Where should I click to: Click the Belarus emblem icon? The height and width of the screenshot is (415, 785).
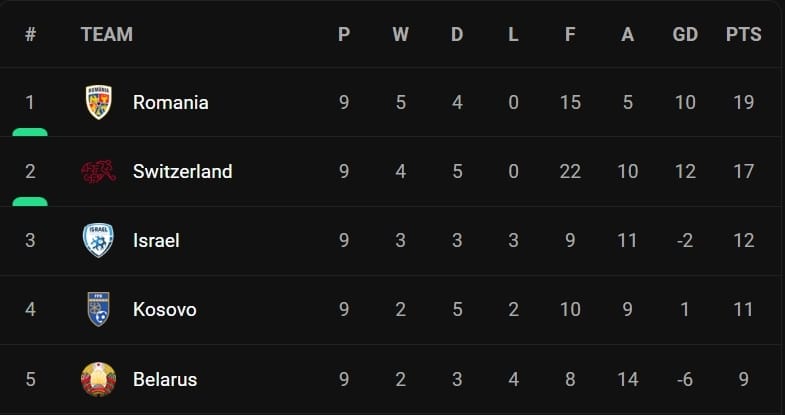tap(98, 379)
